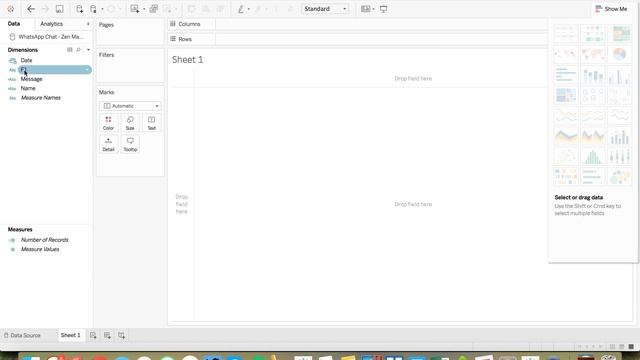This screenshot has height=360, width=640.
Task: Choose the highlight table chart in Show Me
Action: click(620, 33)
